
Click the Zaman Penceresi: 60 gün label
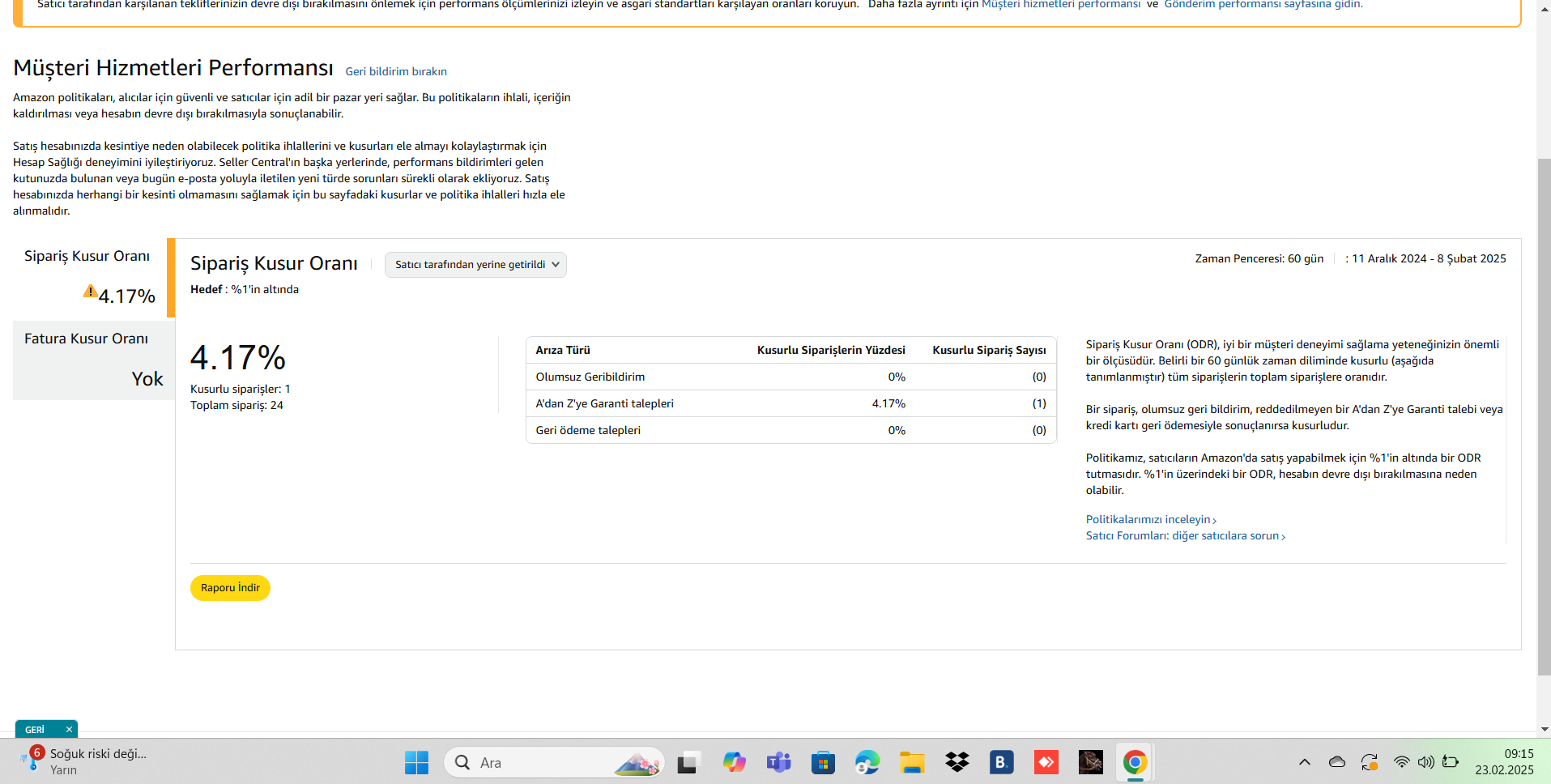[1259, 258]
